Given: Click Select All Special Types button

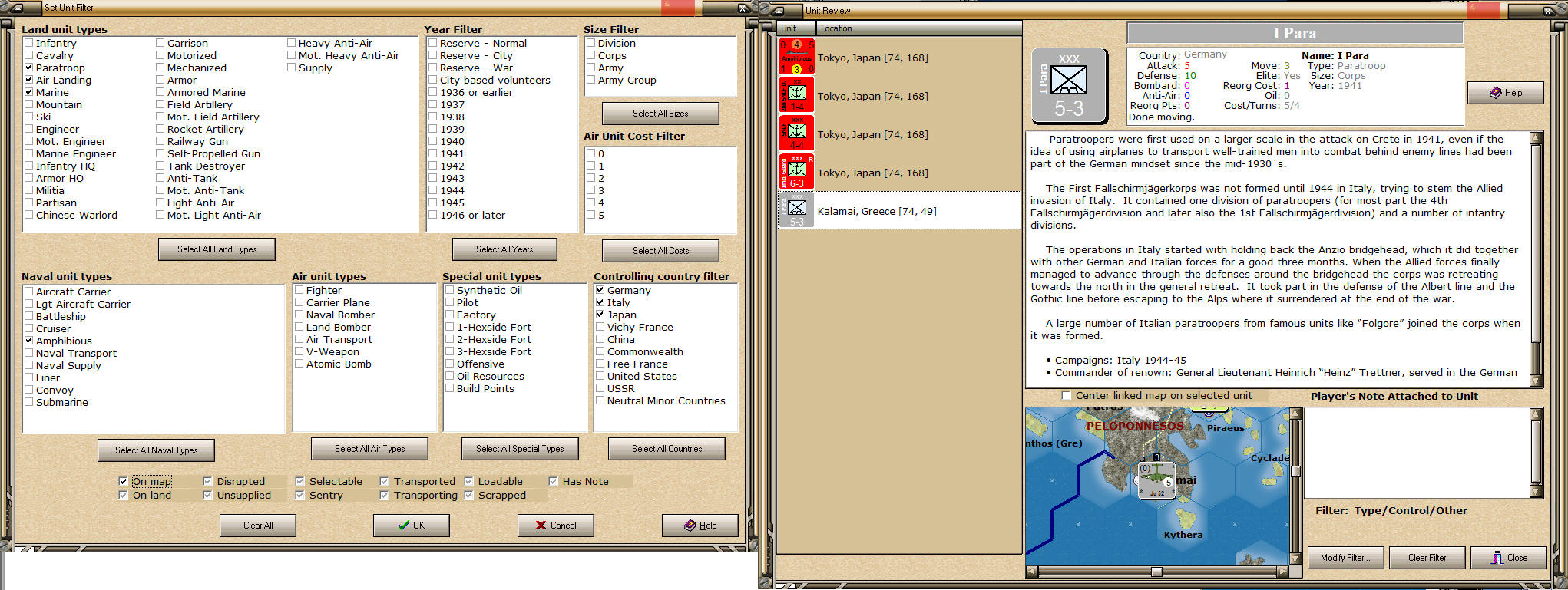Looking at the screenshot, I should [520, 449].
